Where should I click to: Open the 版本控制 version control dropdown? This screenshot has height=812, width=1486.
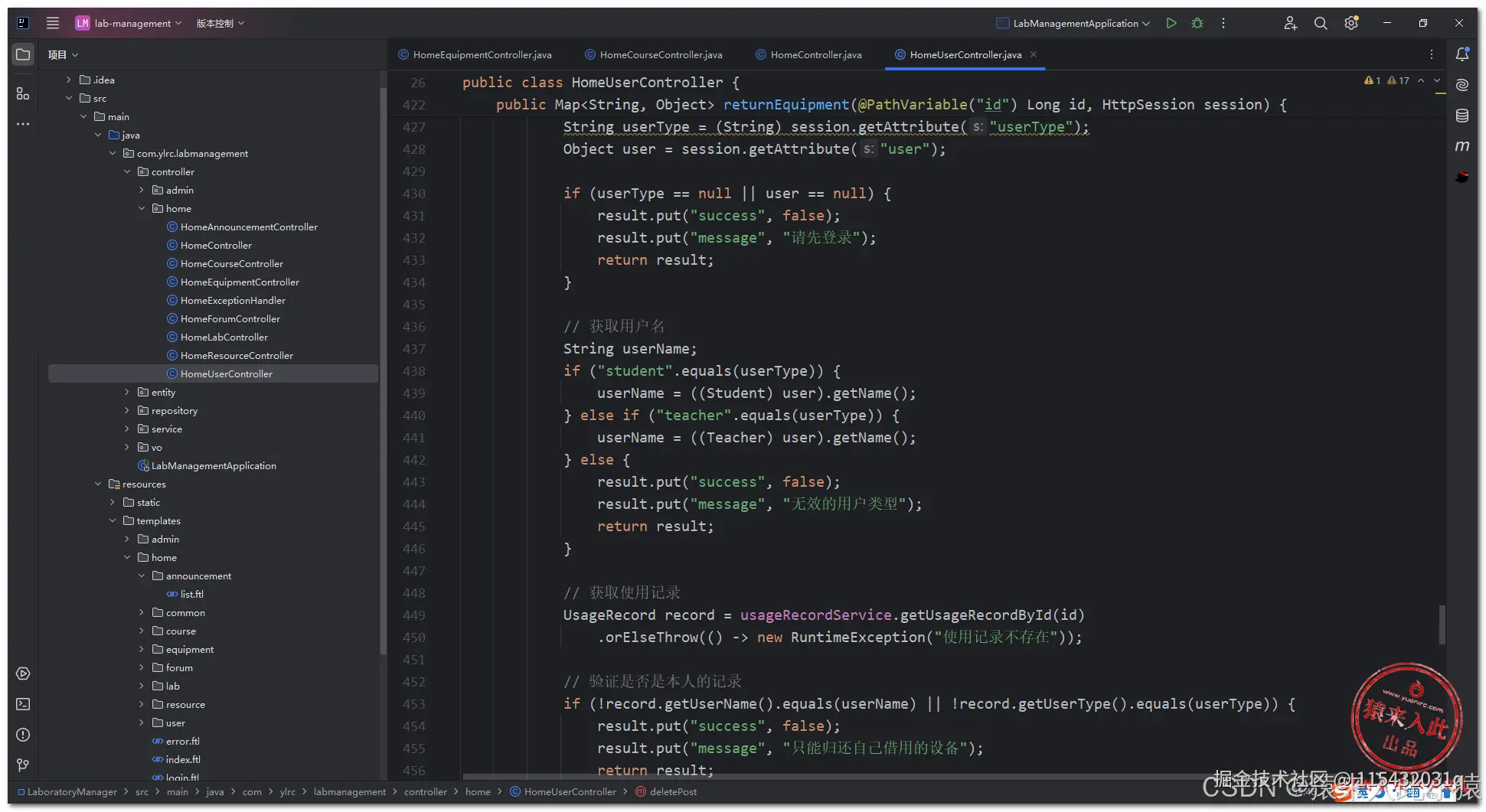tap(220, 23)
